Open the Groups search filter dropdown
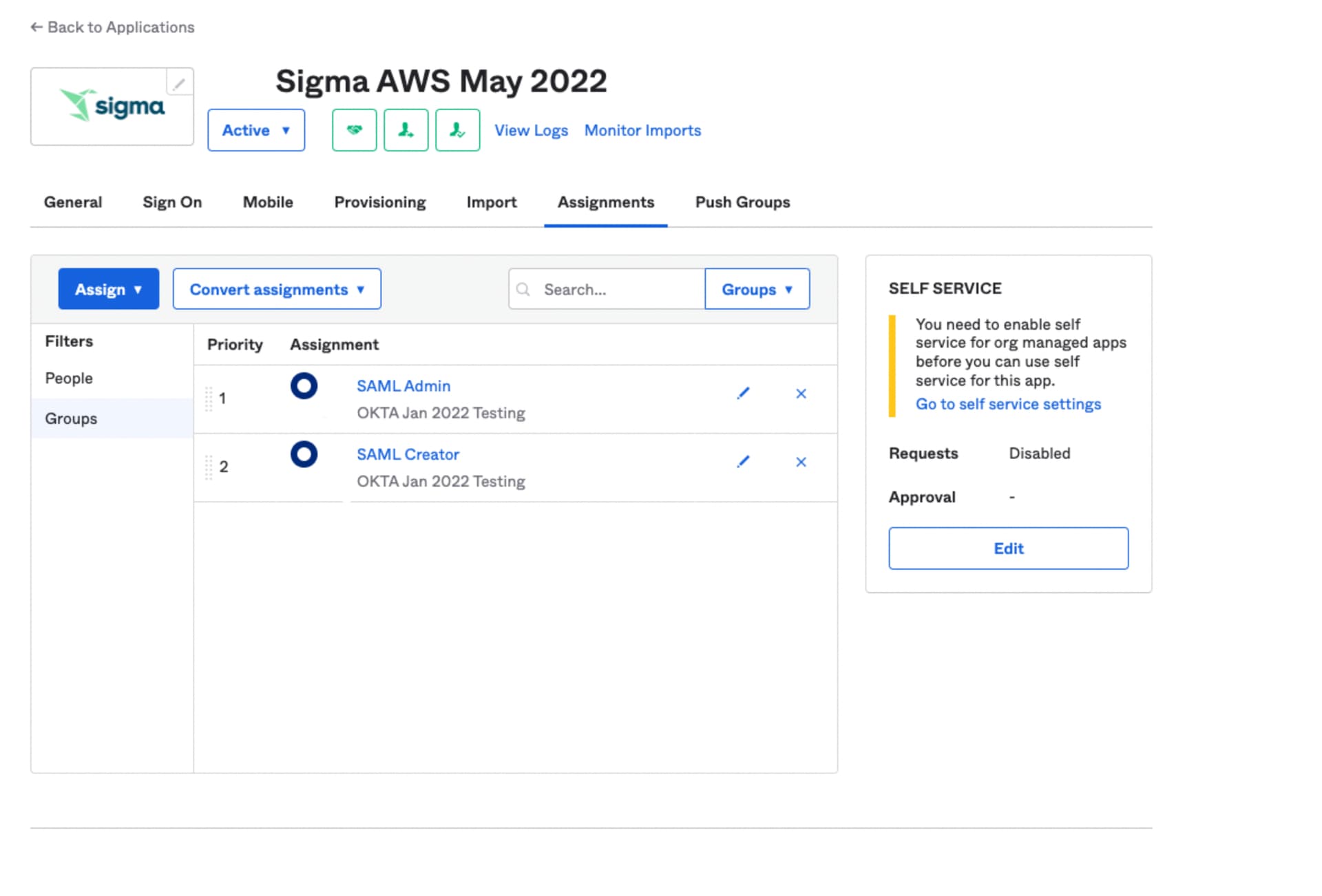The image size is (1322, 896). tap(757, 289)
